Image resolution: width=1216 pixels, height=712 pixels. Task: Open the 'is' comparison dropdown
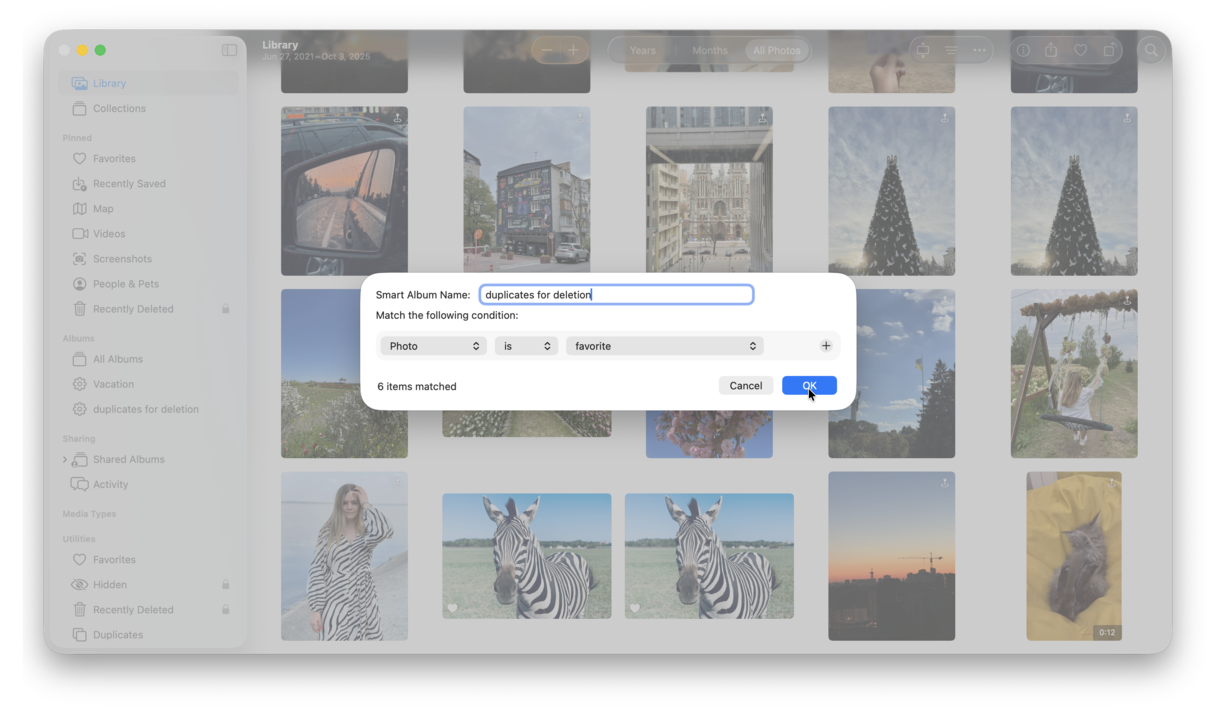pyautogui.click(x=526, y=345)
